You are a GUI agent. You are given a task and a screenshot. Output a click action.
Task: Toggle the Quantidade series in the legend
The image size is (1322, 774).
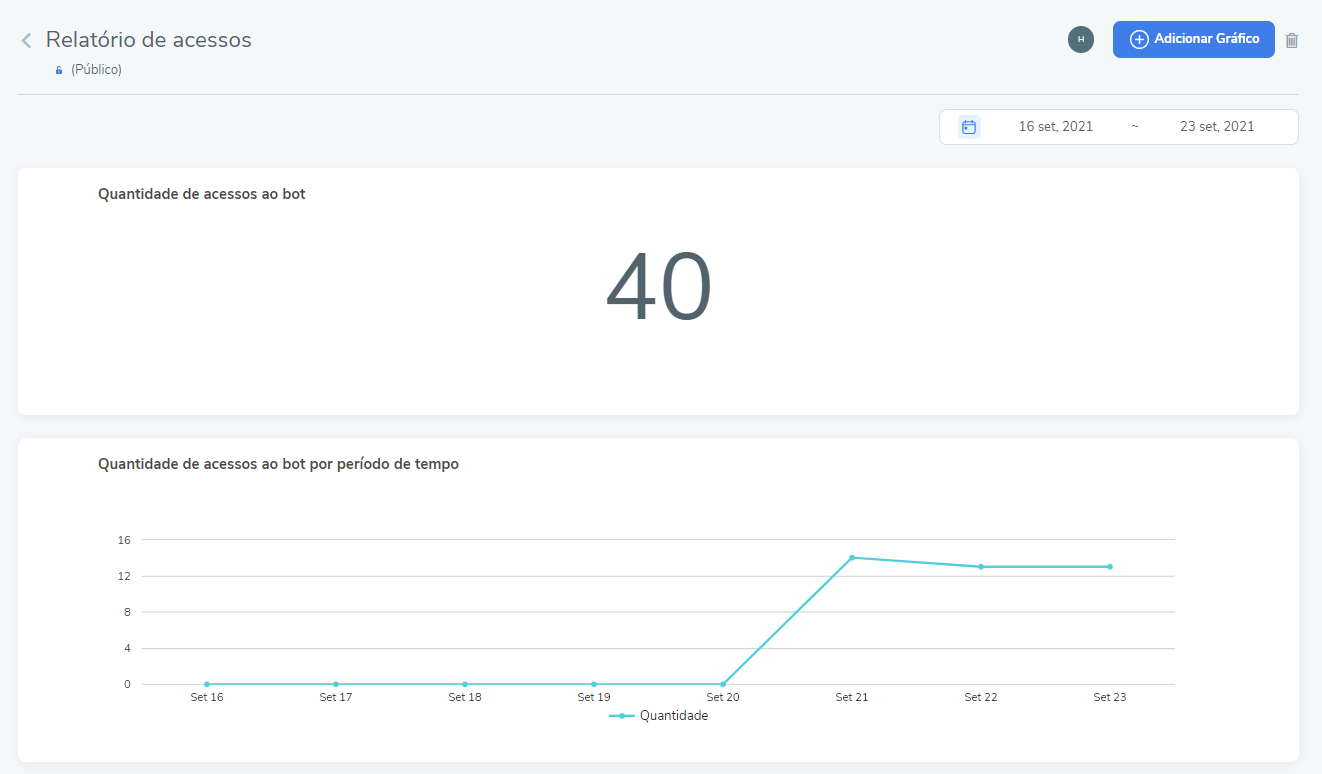pos(659,716)
